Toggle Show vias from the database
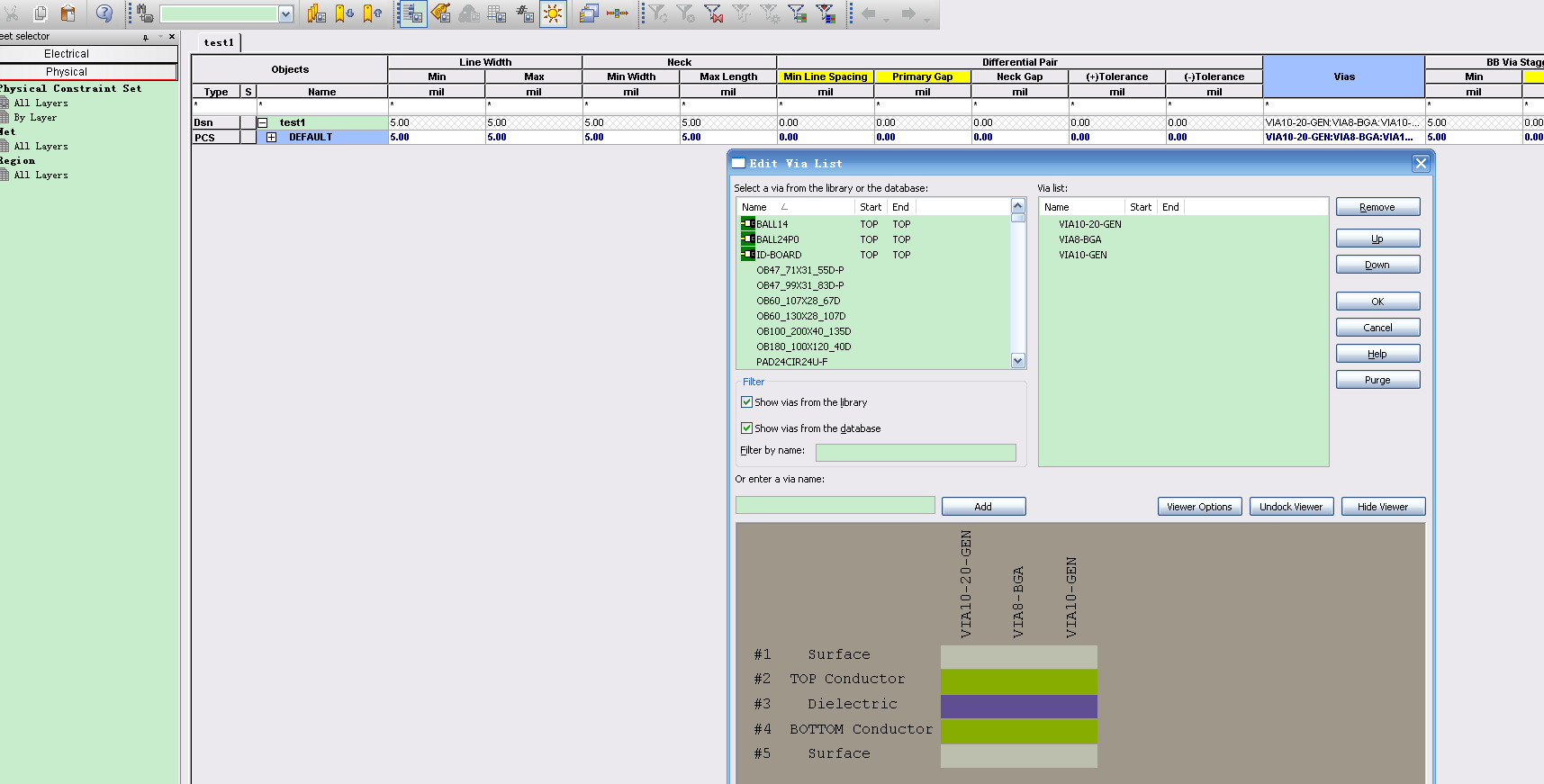This screenshot has height=784, width=1544. coord(746,428)
